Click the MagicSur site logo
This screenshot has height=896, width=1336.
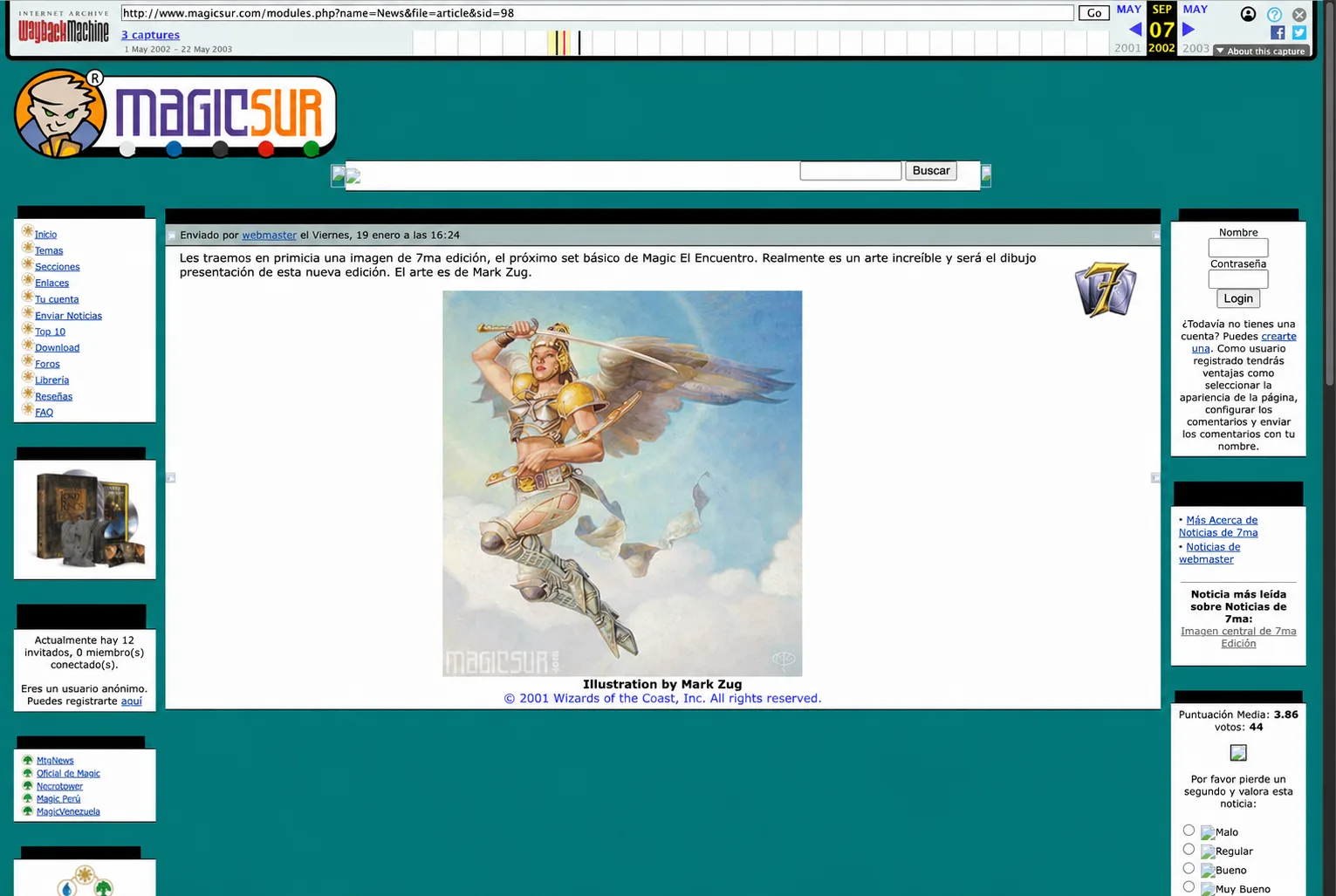pos(175,113)
